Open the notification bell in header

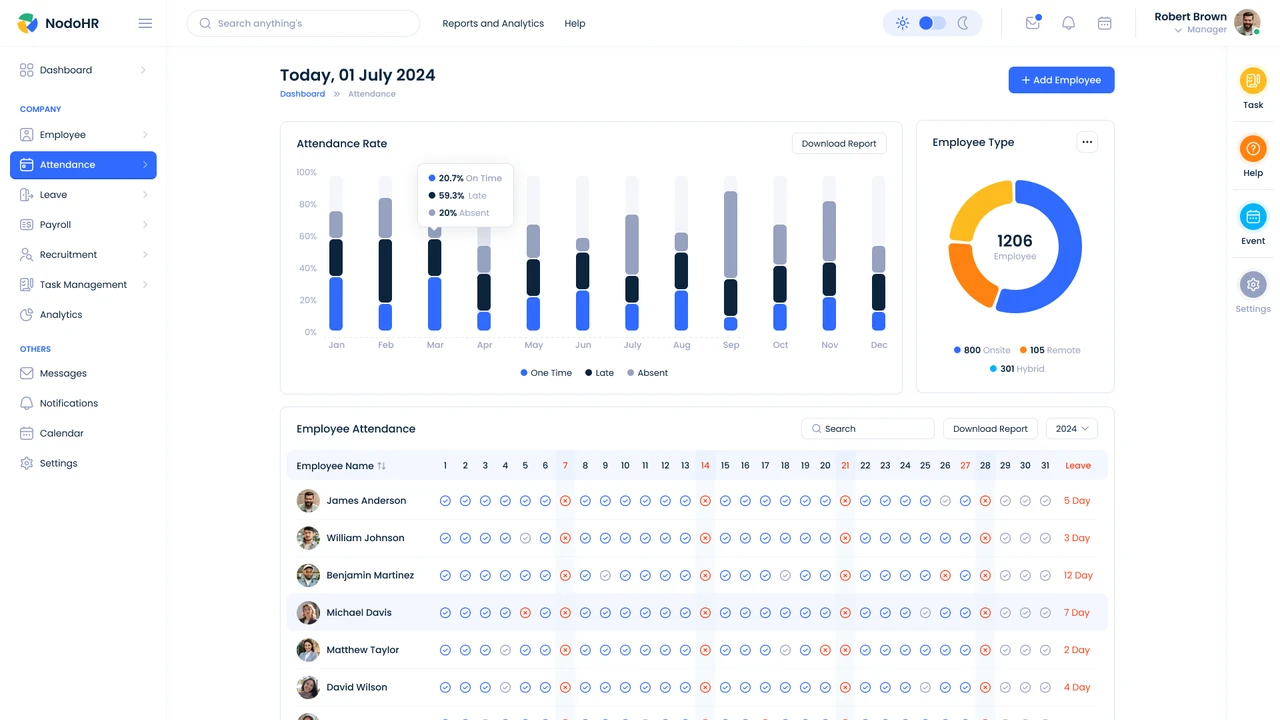[1068, 23]
